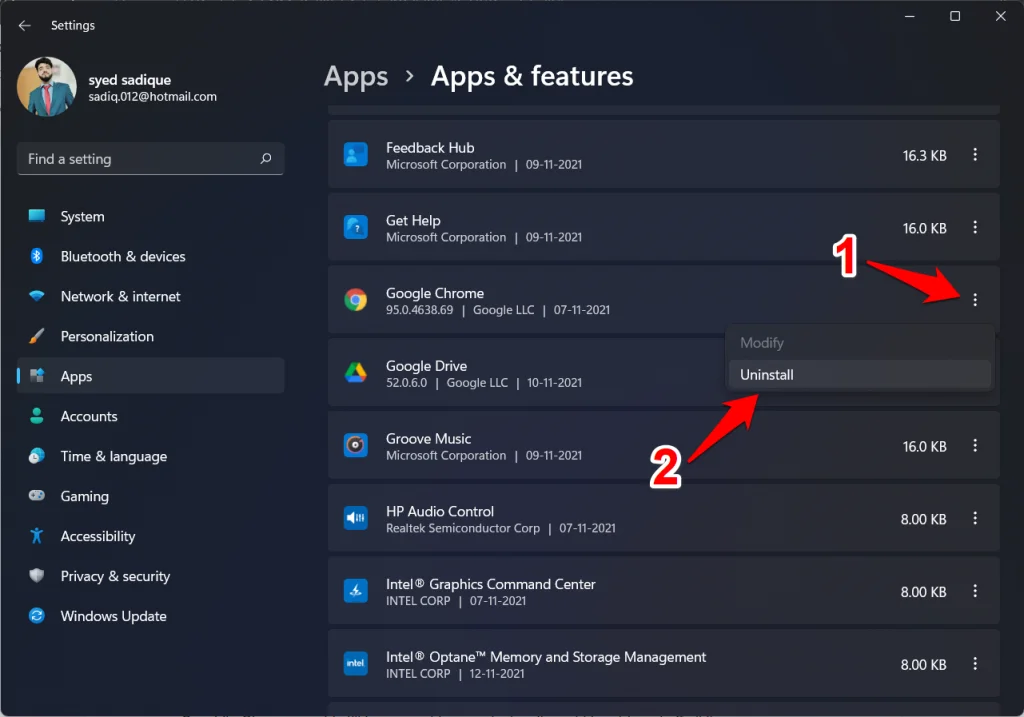Open Bluetooth & devices settings
1024x717 pixels.
150,256
